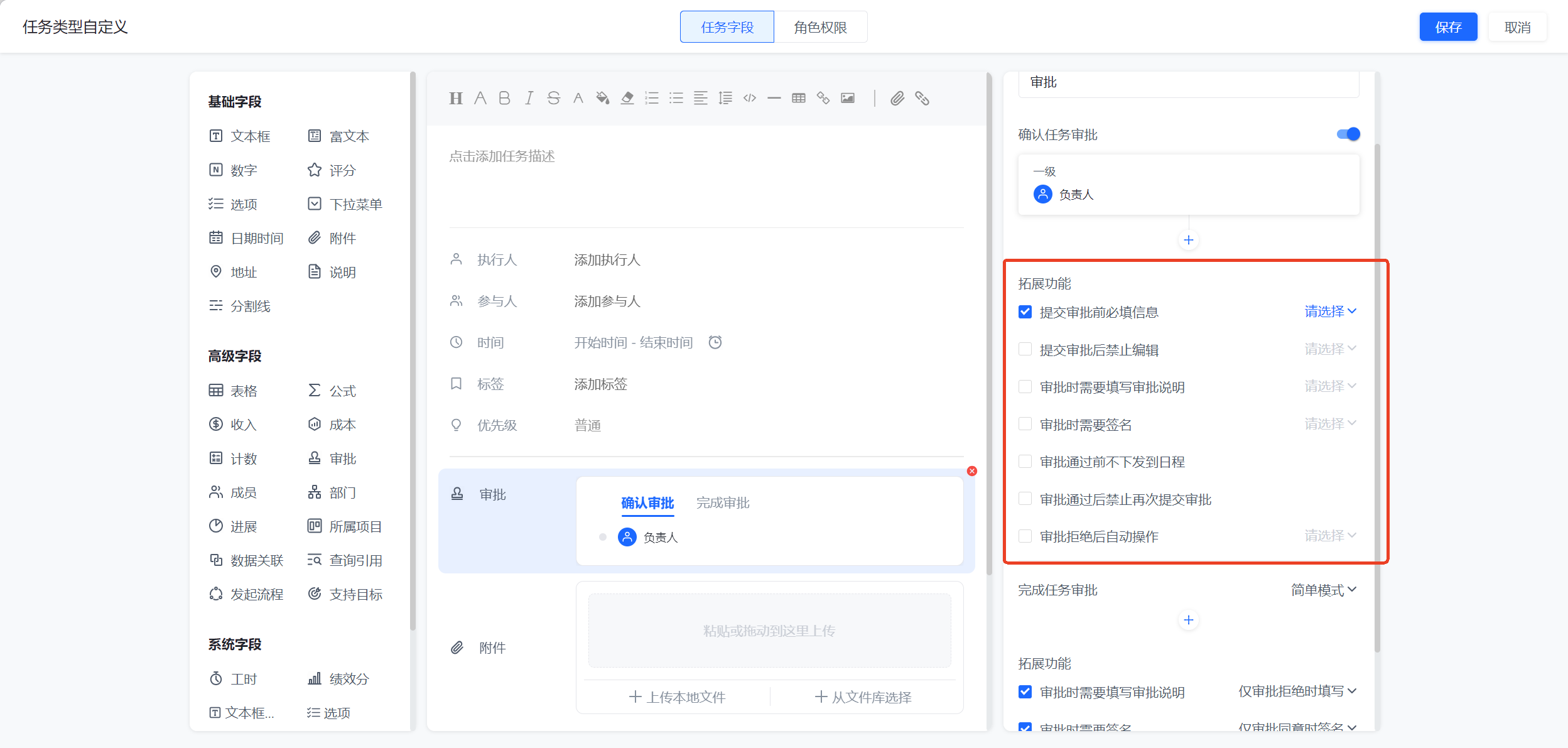Viewport: 1568px width, 748px height.
Task: Add approver plus under 完成任务审批
Action: [1189, 621]
